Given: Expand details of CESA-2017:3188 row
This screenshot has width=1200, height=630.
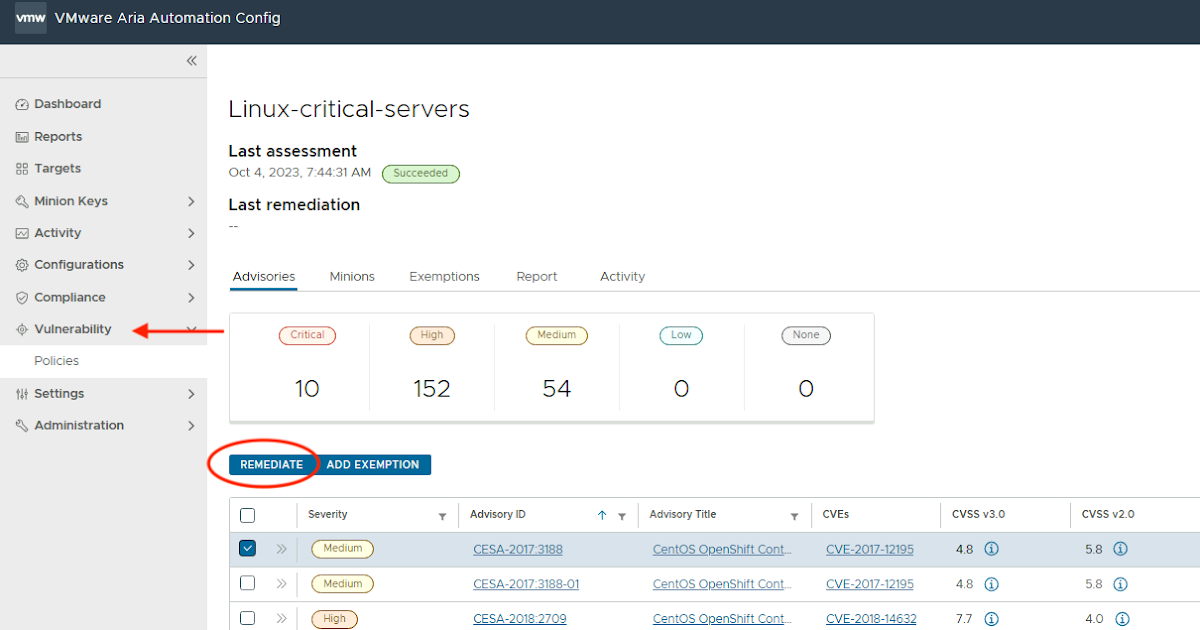Looking at the screenshot, I should [x=281, y=549].
